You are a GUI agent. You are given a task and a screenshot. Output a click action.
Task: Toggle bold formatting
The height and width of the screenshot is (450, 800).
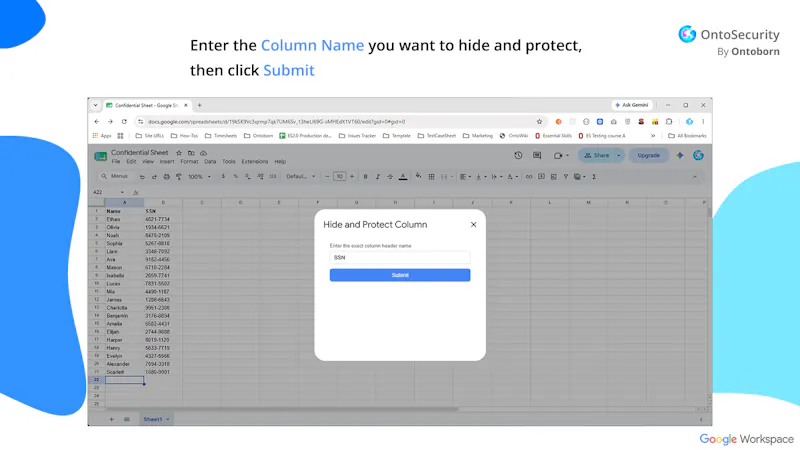pos(365,177)
